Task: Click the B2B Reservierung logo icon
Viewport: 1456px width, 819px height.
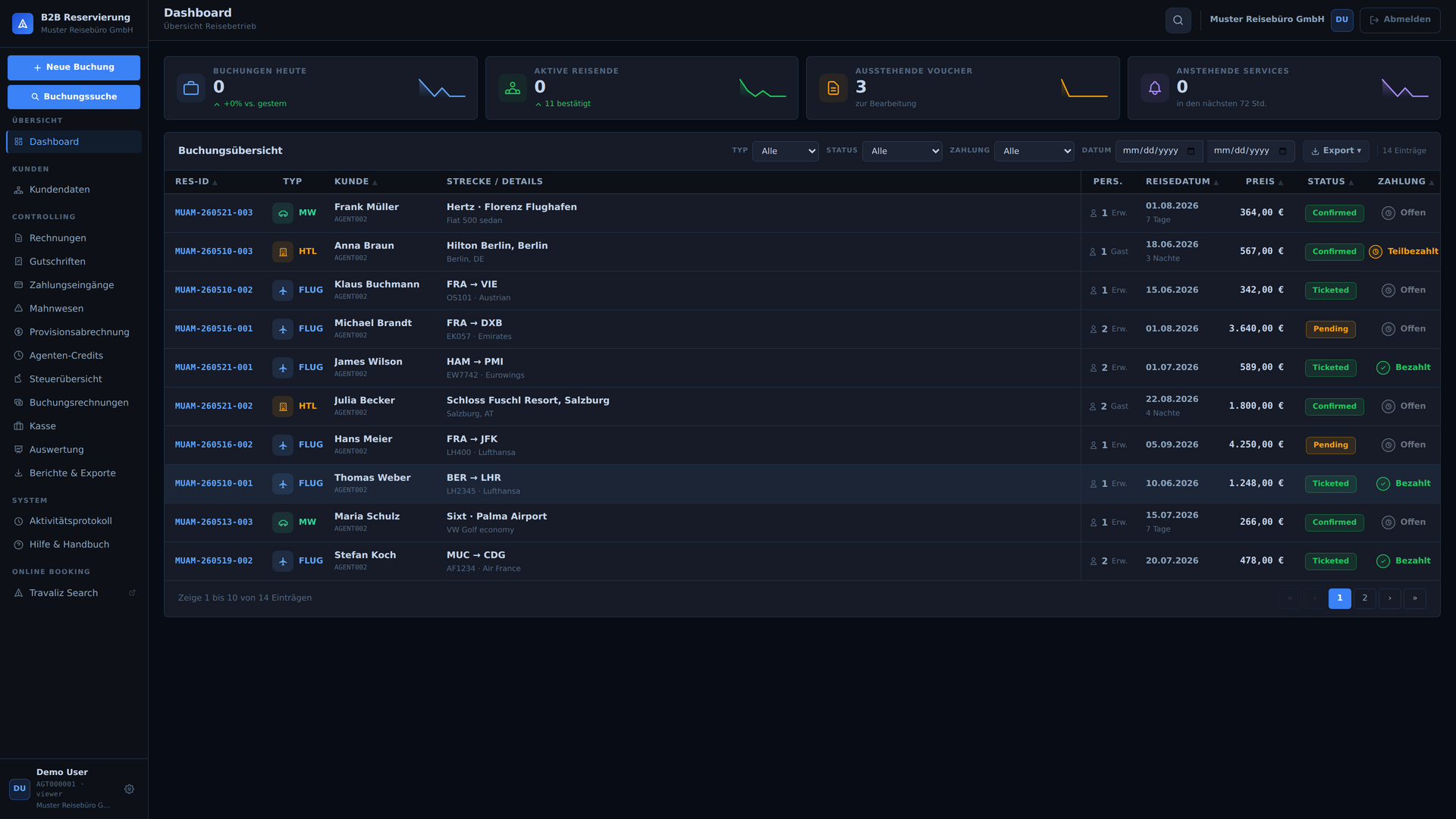Action: pyautogui.click(x=23, y=24)
